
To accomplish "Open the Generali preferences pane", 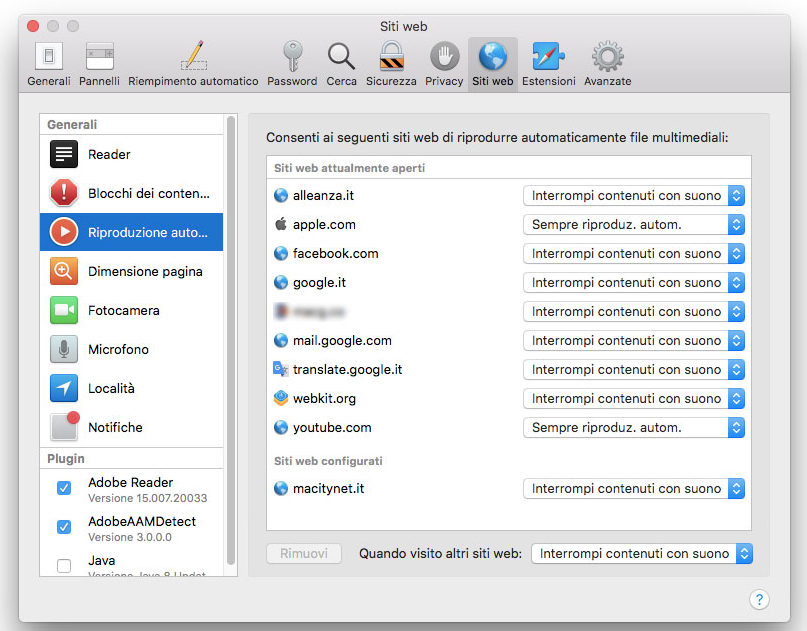I will point(48,63).
